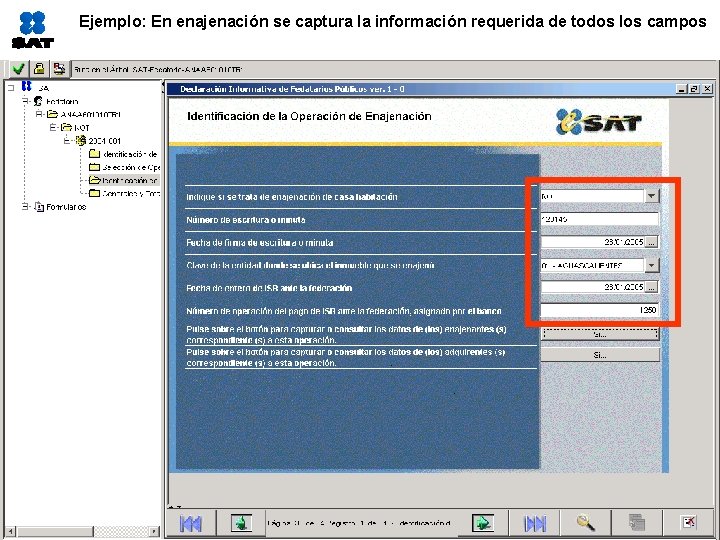Image resolution: width=720 pixels, height=540 pixels.
Task: Click the person icon of the Fedatario node
Action: pos(38,101)
